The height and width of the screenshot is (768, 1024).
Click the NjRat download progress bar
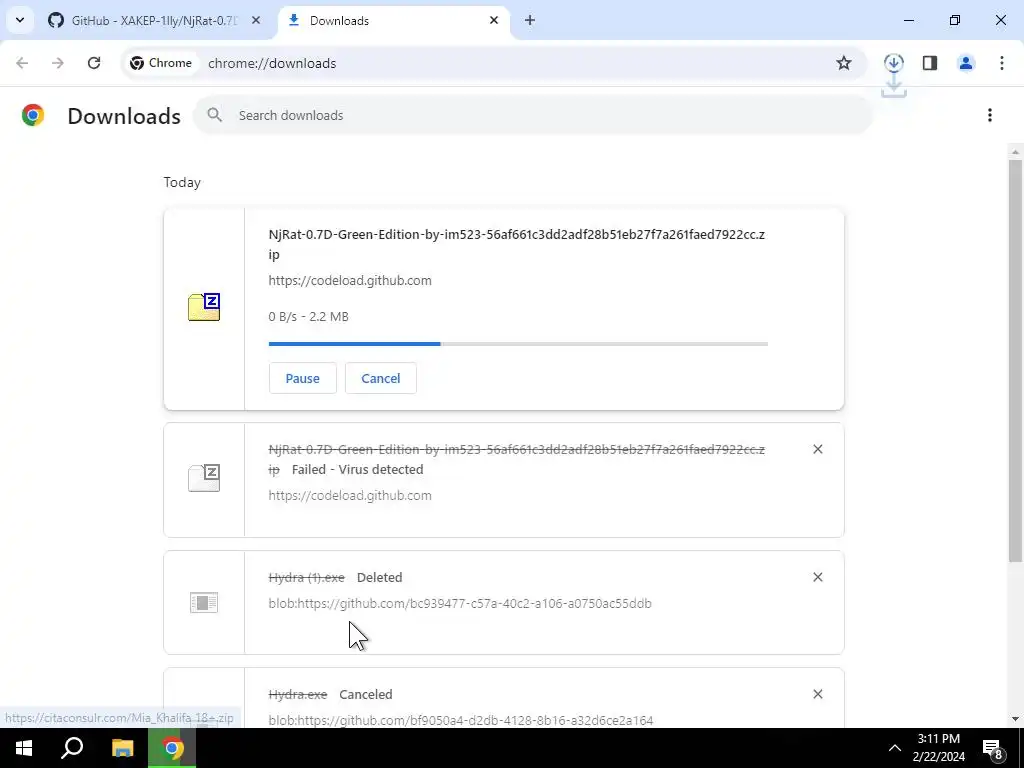(x=518, y=344)
